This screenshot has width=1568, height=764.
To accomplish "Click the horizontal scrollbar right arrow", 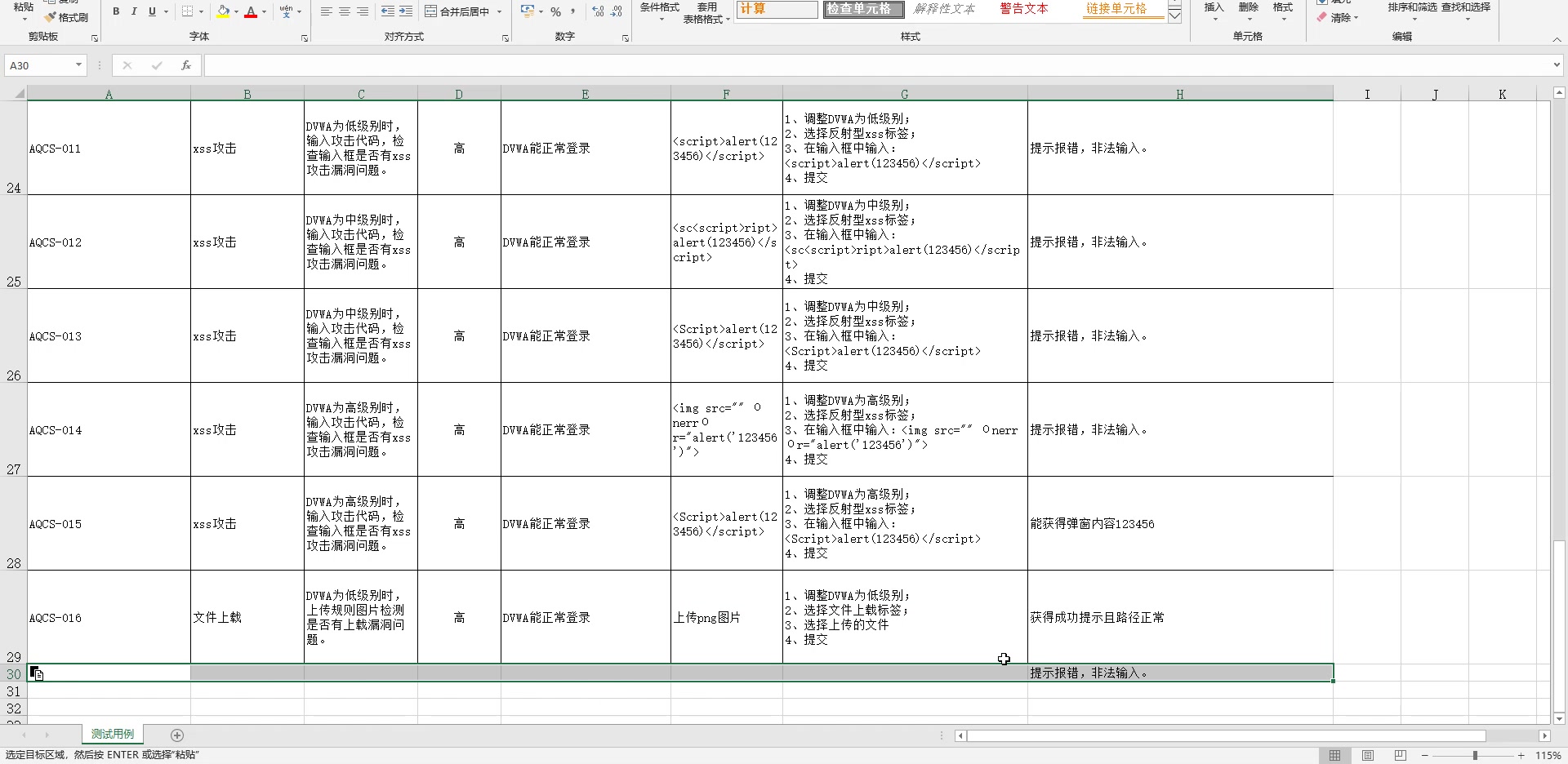I will coord(1543,735).
